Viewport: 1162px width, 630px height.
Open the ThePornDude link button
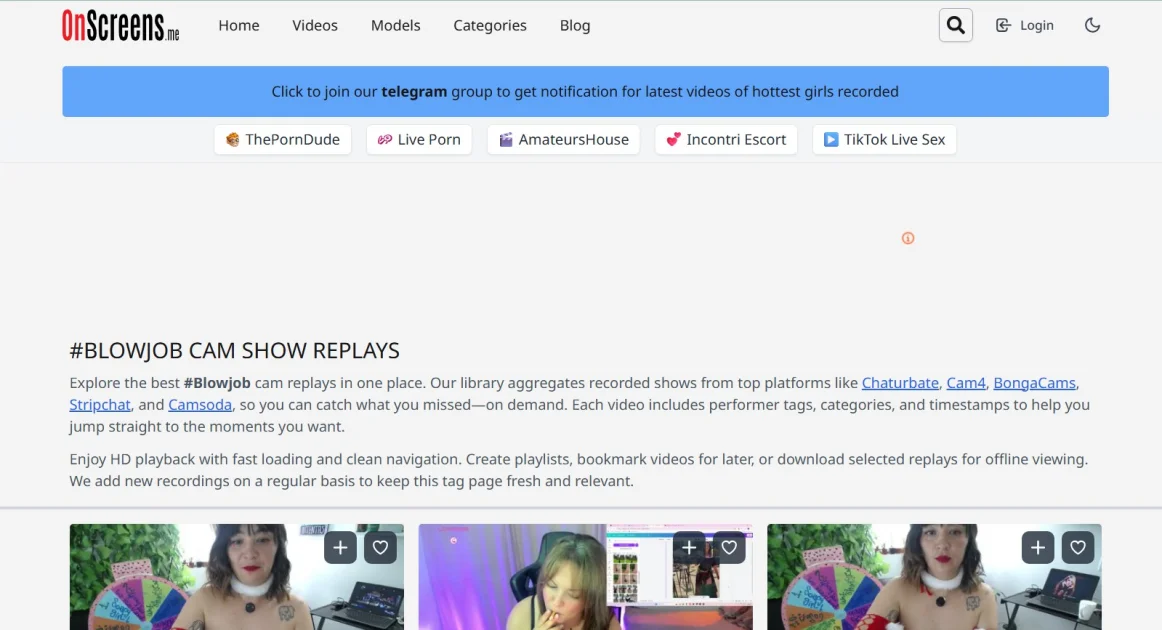click(x=282, y=139)
